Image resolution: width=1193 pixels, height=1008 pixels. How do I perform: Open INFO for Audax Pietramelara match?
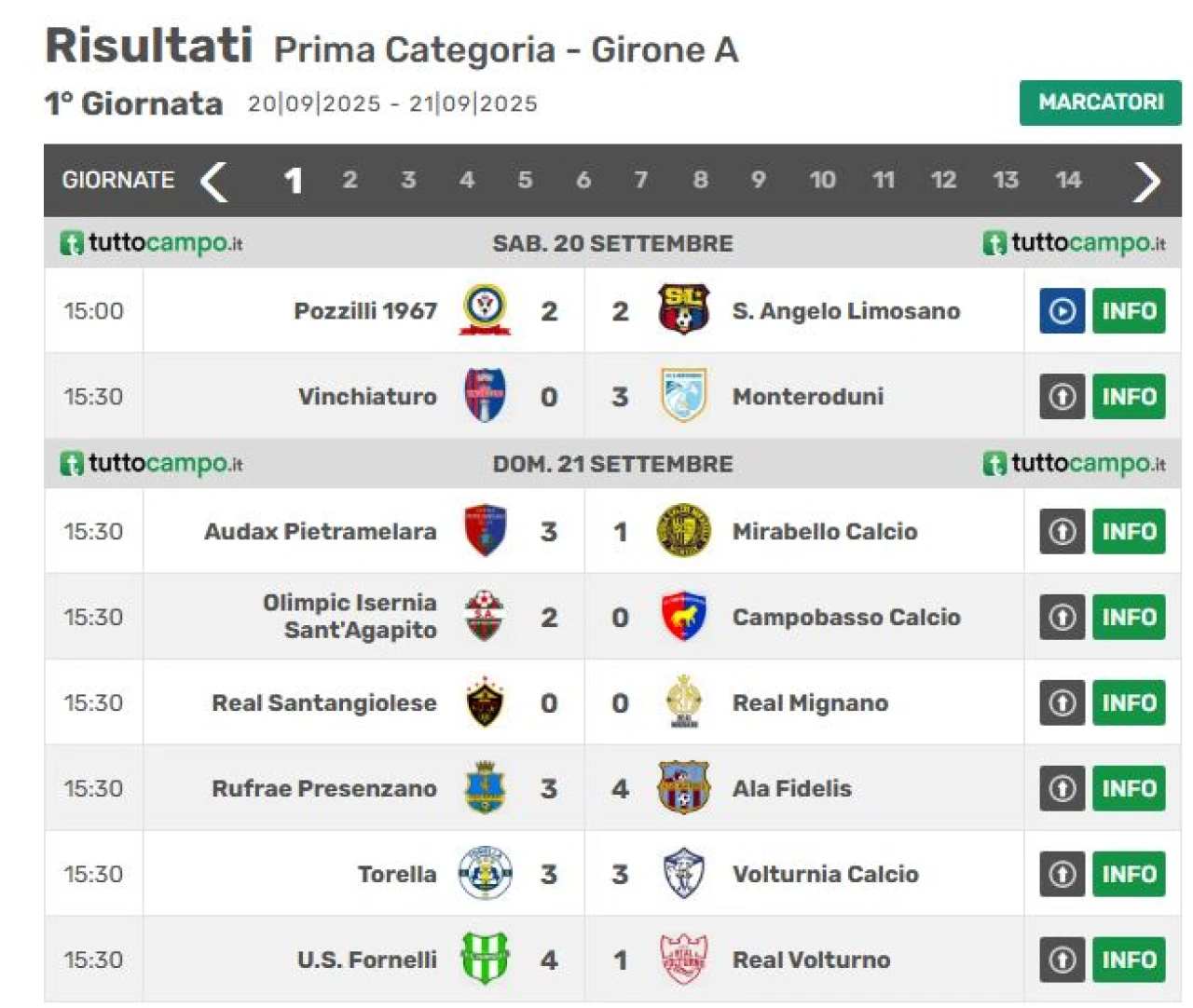click(x=1129, y=531)
